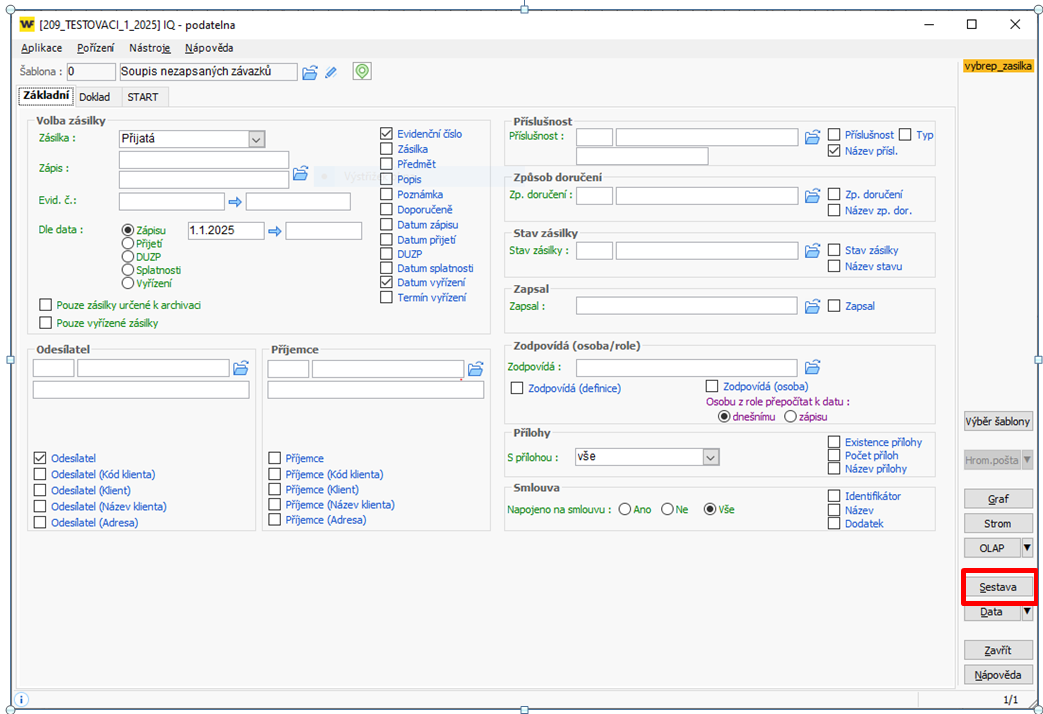This screenshot has height=714, width=1043.
Task: Check the Zodpovídá (definice) checkbox
Action: coord(517,388)
